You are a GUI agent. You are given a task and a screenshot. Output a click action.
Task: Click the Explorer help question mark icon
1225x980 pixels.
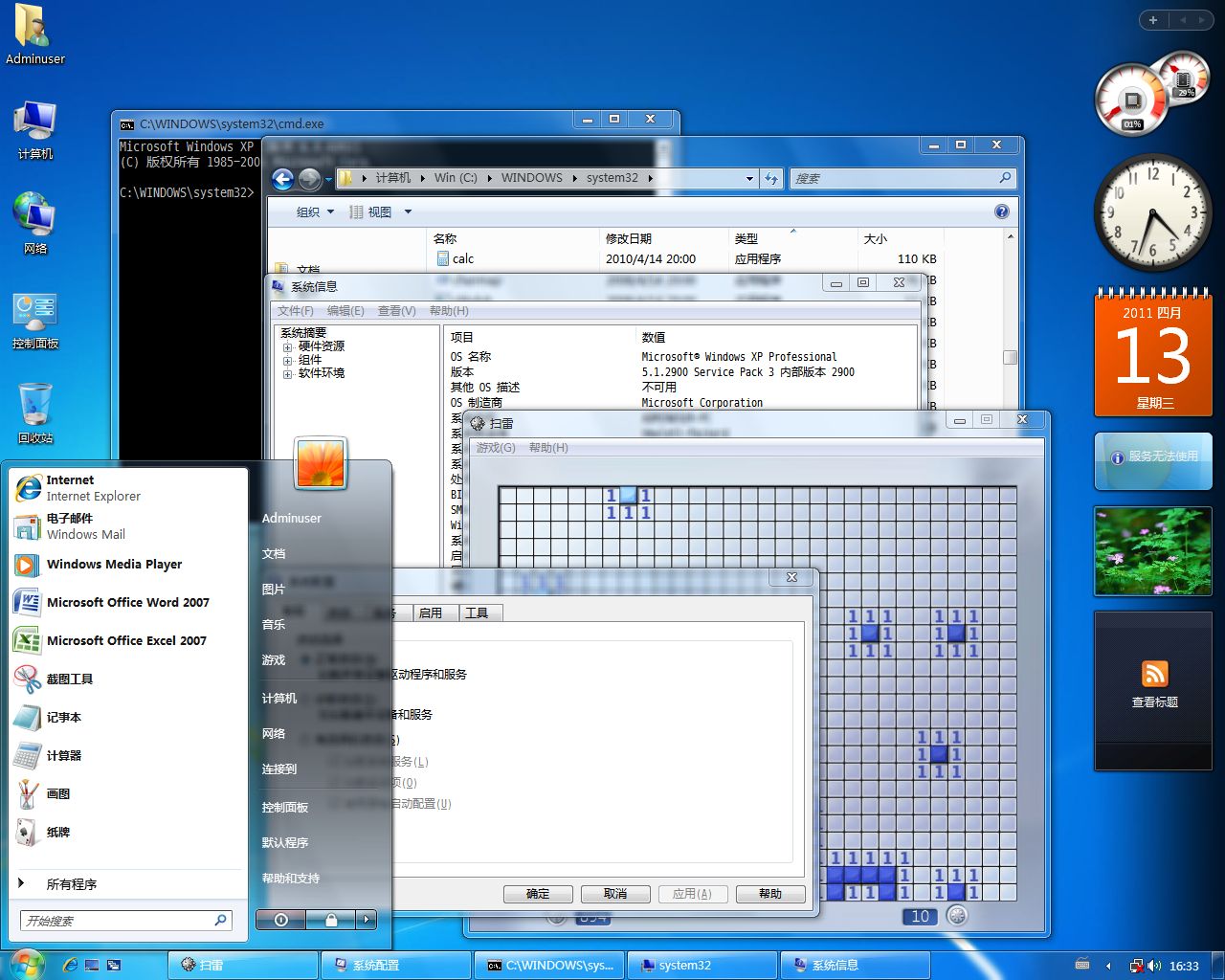click(x=1002, y=212)
